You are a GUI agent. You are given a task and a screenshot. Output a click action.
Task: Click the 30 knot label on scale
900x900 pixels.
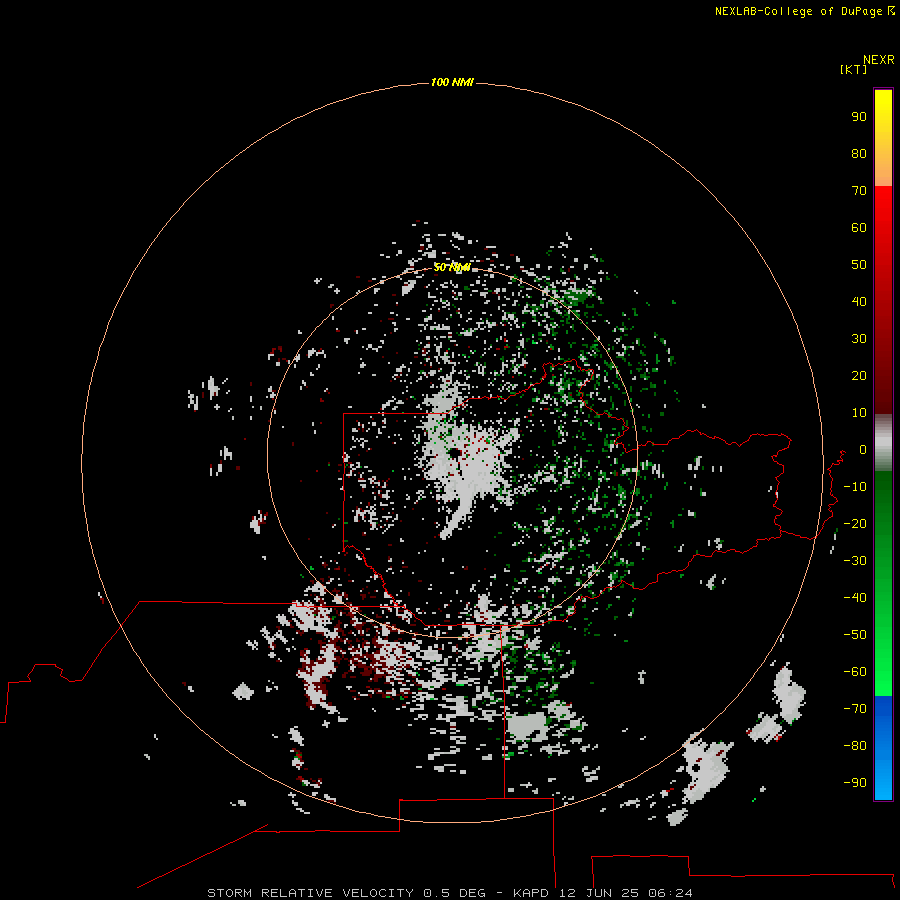pyautogui.click(x=859, y=339)
